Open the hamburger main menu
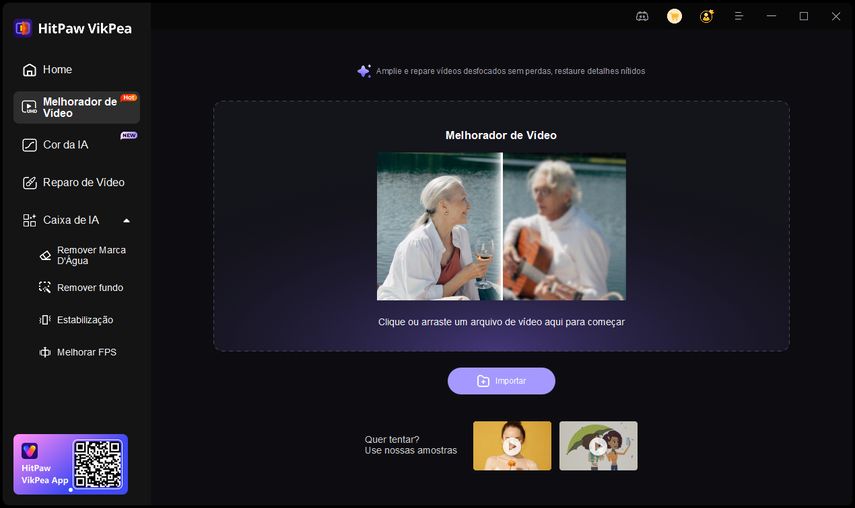Image resolution: width=855 pixels, height=508 pixels. 739,16
